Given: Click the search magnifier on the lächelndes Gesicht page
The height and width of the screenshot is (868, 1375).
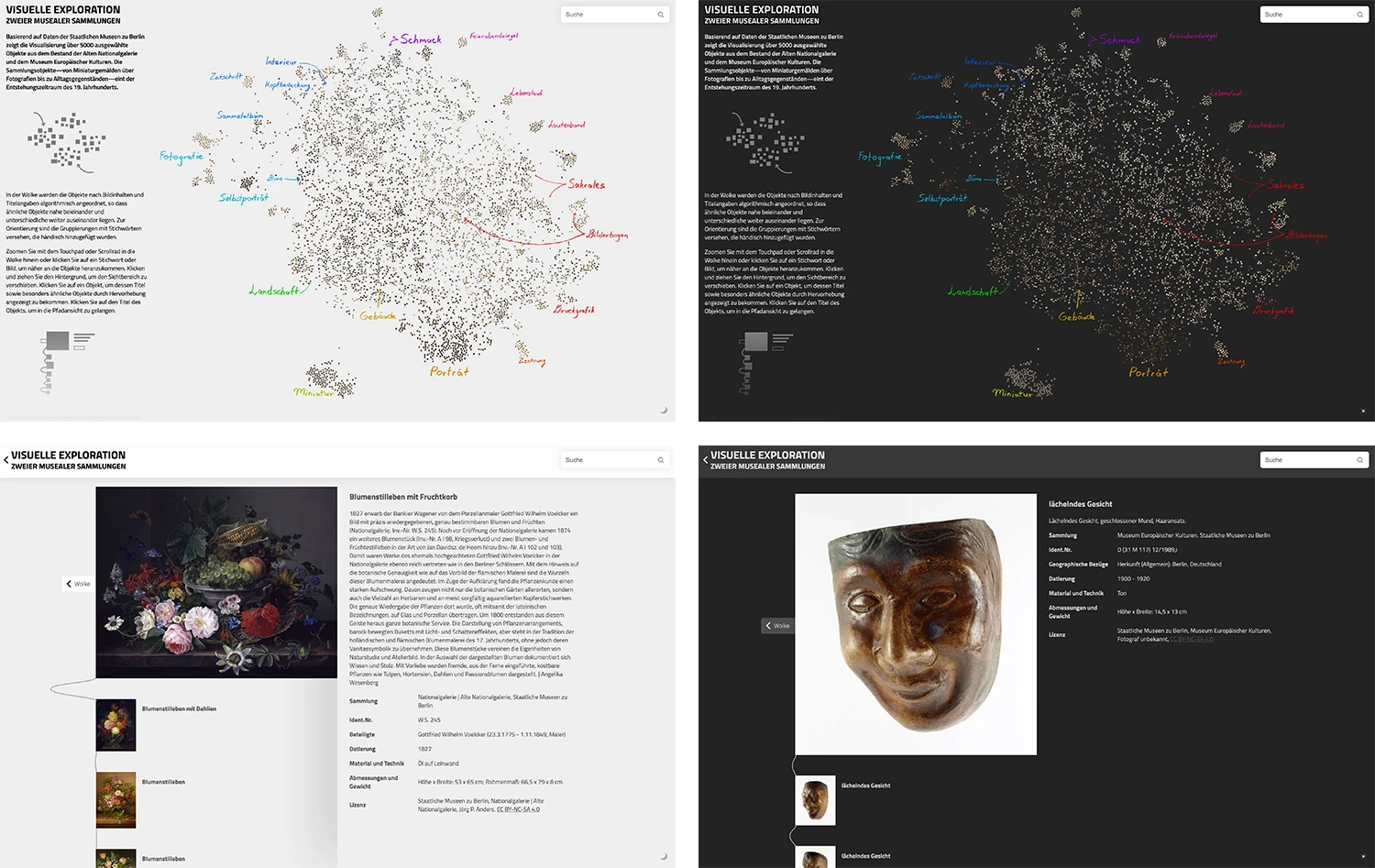Looking at the screenshot, I should 1359,460.
